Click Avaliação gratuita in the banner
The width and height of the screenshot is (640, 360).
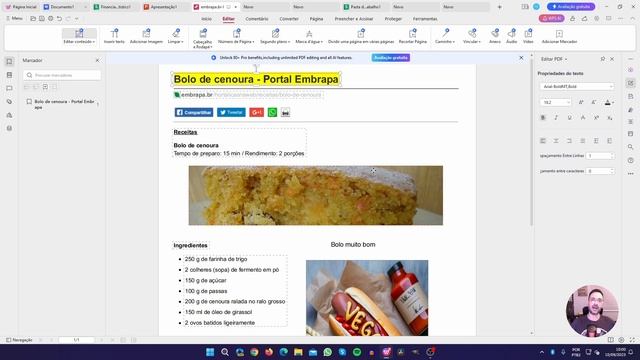click(x=391, y=58)
